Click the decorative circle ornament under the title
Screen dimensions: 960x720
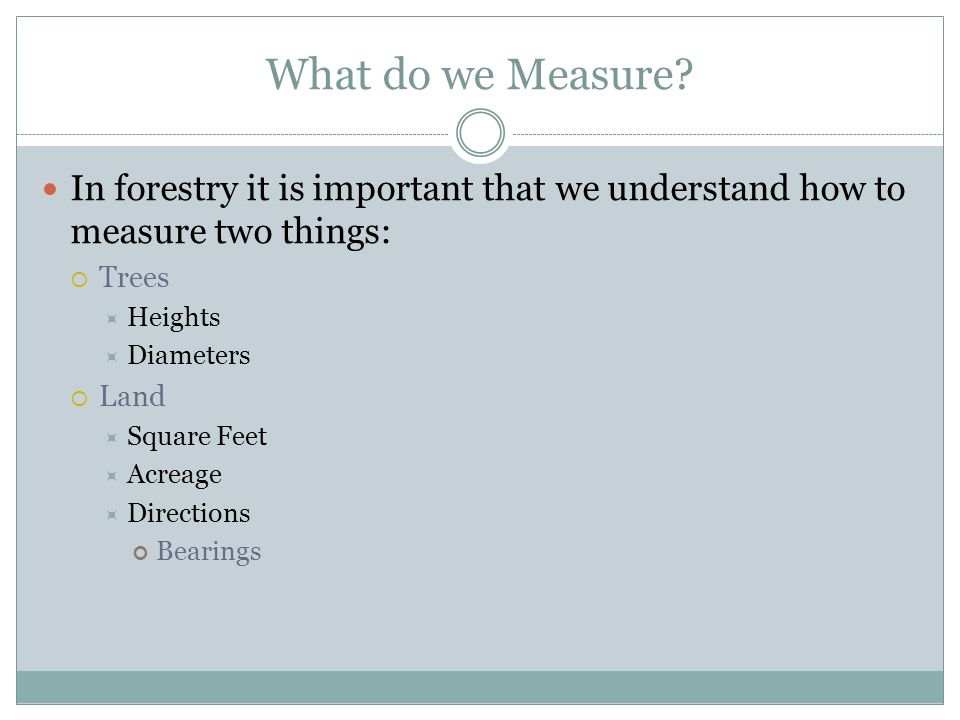[x=480, y=133]
